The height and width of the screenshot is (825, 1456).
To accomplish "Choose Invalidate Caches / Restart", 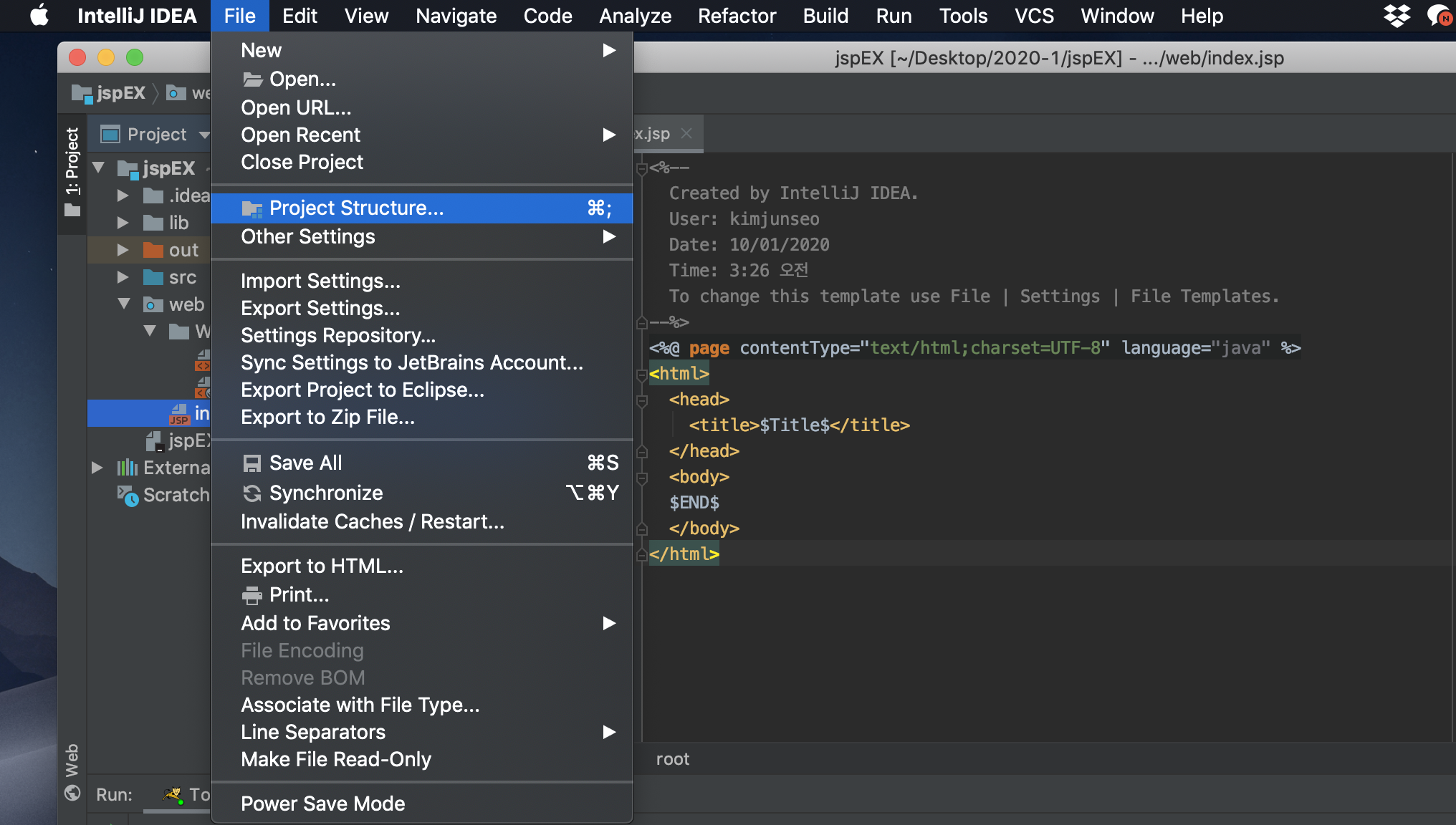I will coord(422,521).
